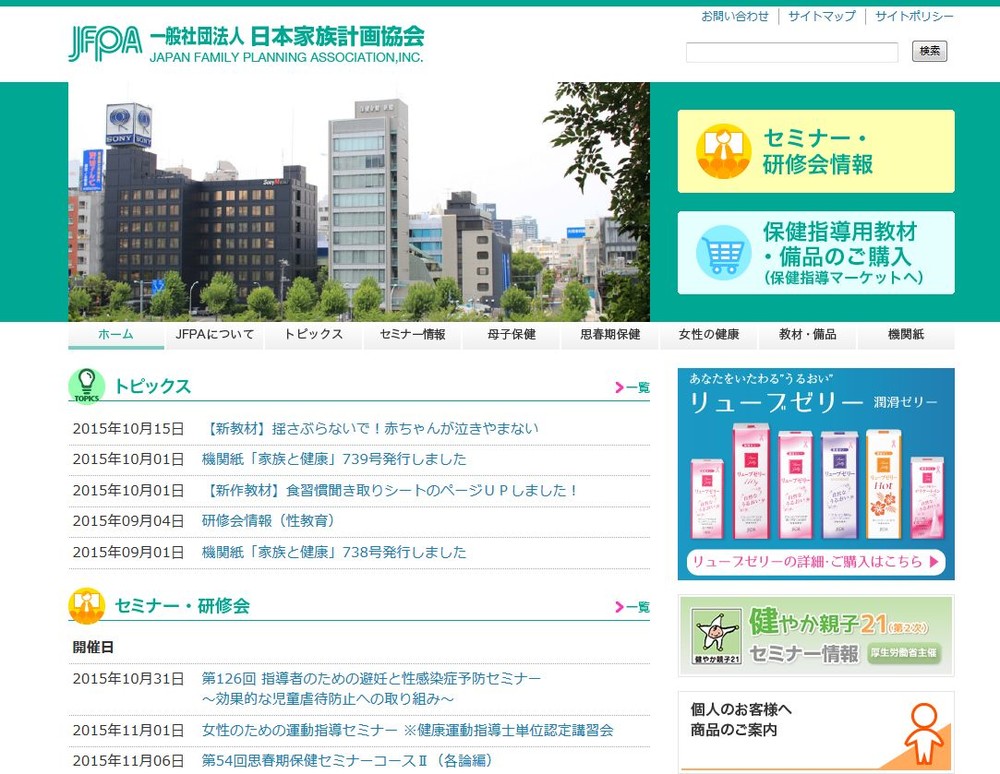1000x774 pixels.
Task: Go to the 教材・備品 tab
Action: coord(806,335)
